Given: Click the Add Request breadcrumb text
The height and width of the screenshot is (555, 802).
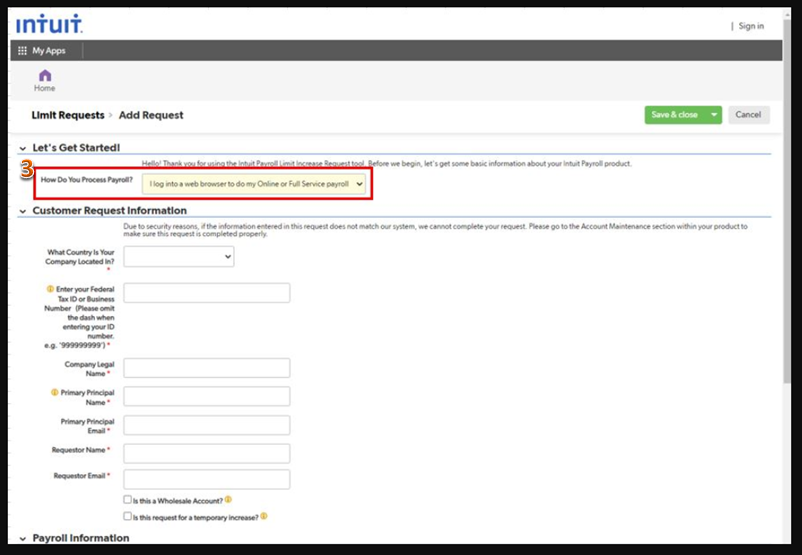Looking at the screenshot, I should [x=151, y=115].
